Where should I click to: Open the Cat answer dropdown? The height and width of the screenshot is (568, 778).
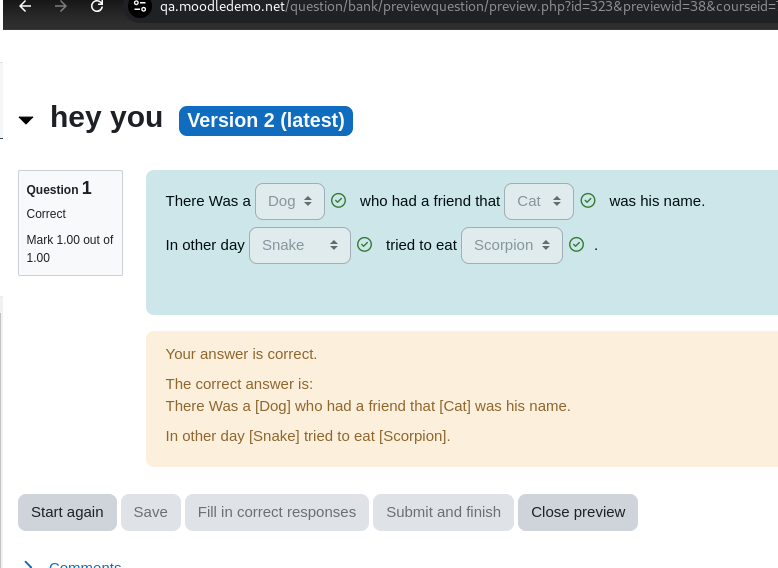pyautogui.click(x=539, y=201)
